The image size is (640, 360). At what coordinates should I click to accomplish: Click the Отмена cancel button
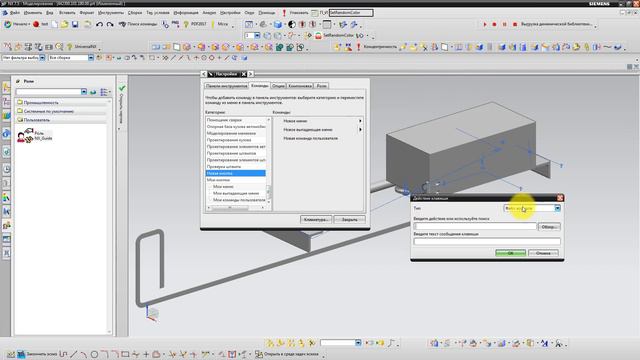[543, 253]
